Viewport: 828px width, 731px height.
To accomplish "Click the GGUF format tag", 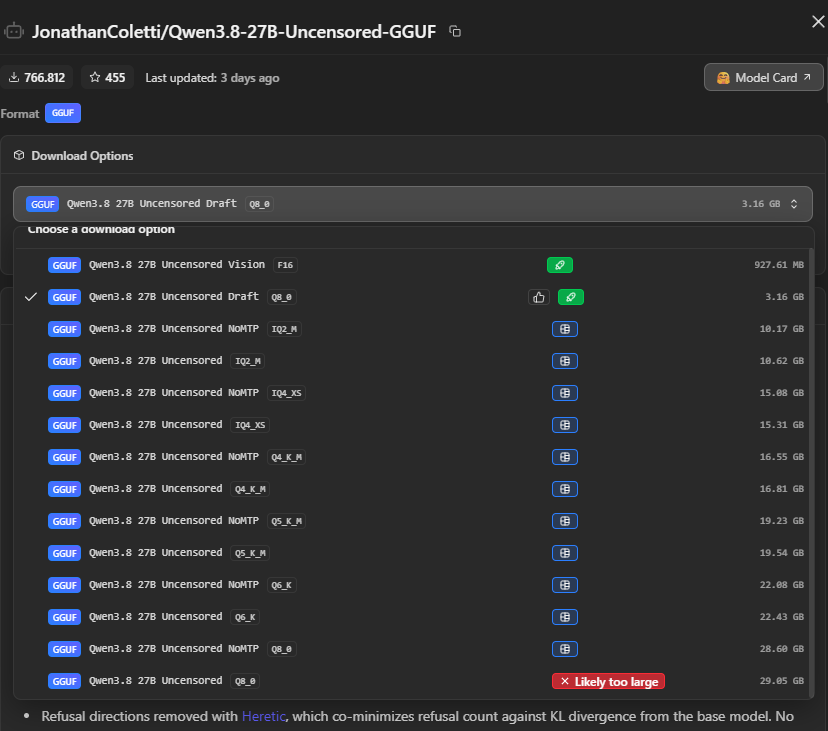I will pyautogui.click(x=63, y=113).
